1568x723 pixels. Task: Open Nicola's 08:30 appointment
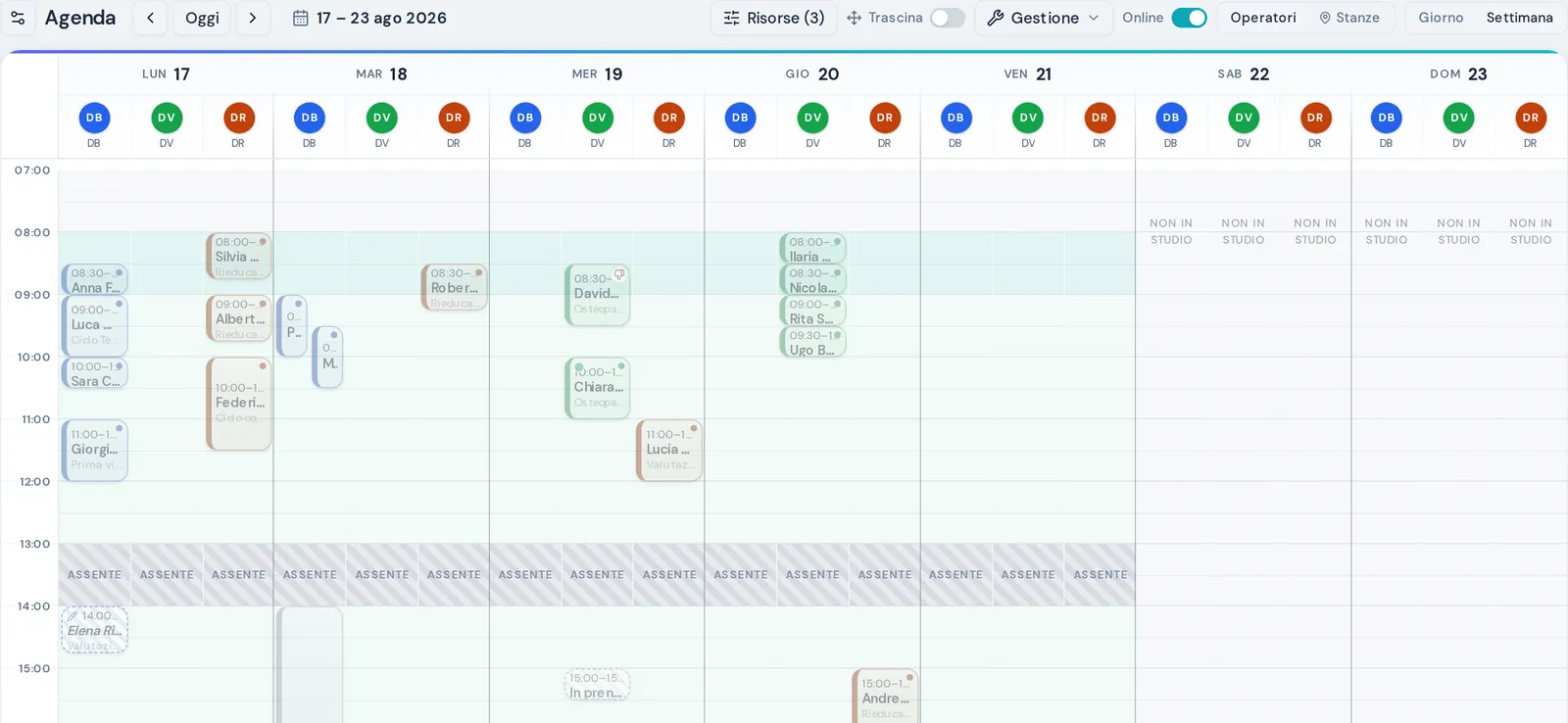tap(812, 280)
